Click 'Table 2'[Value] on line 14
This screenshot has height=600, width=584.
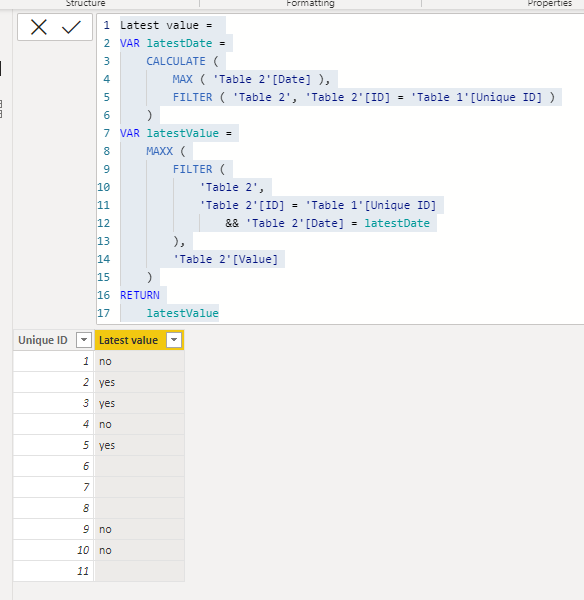coord(225,259)
